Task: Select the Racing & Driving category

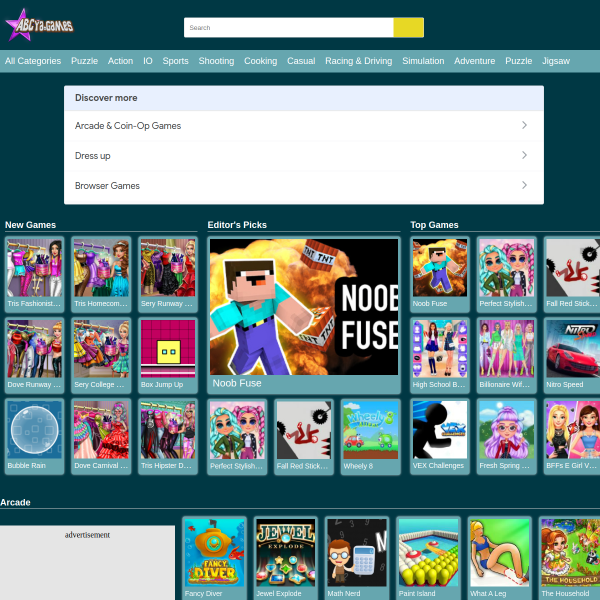Action: pyautogui.click(x=359, y=61)
